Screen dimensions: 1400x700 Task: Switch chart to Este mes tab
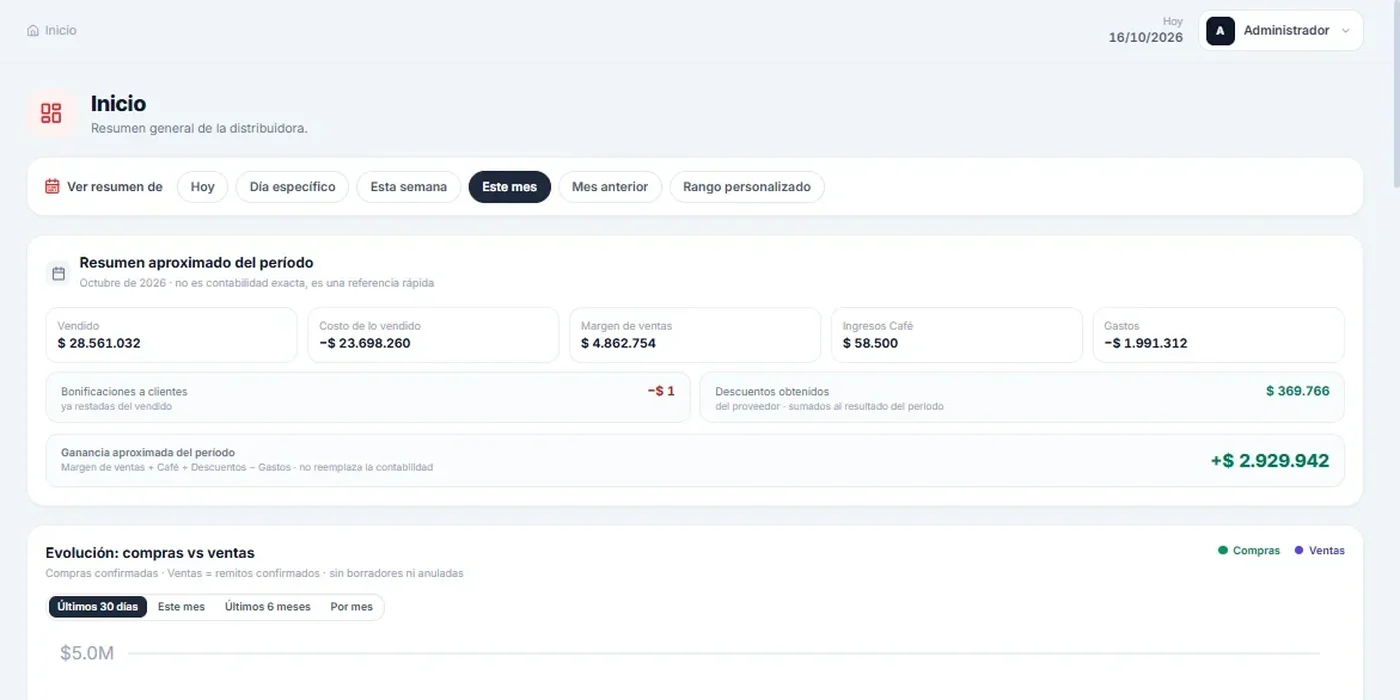click(181, 607)
